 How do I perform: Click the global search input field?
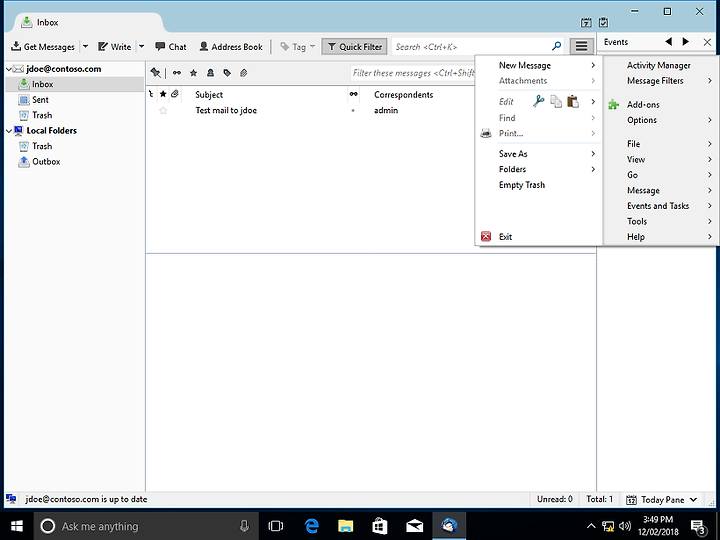tap(471, 46)
